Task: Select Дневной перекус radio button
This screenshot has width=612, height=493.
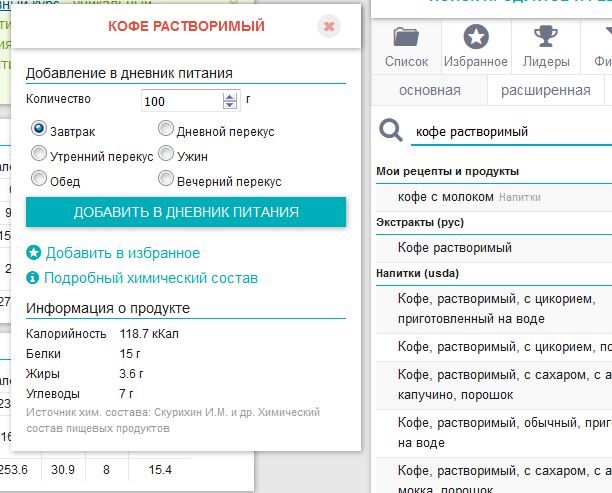Action: [x=165, y=128]
